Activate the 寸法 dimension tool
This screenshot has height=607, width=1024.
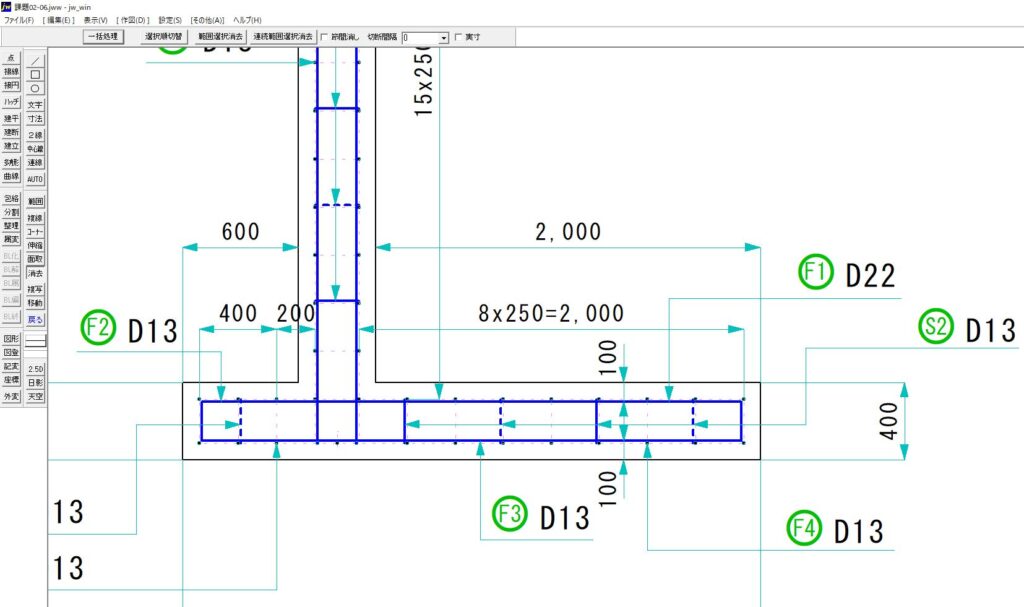35,118
